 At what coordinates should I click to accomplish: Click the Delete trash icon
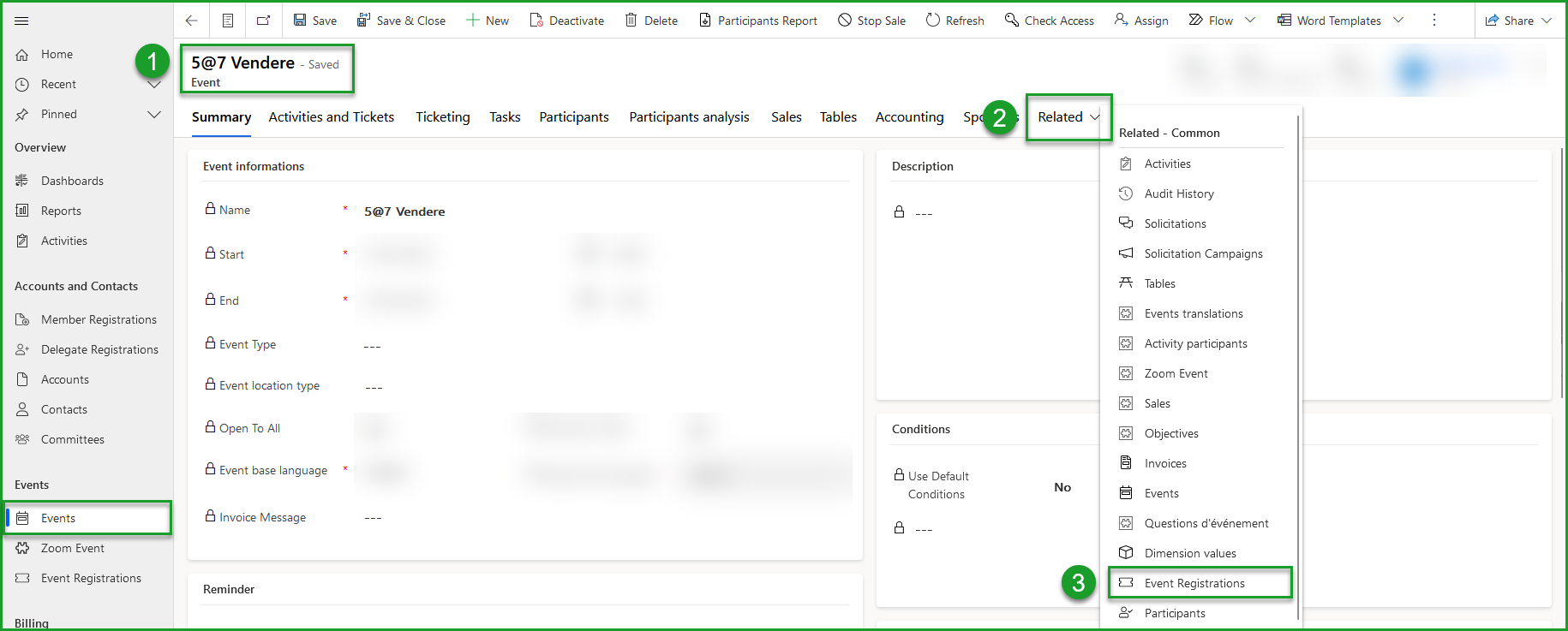[x=631, y=21]
